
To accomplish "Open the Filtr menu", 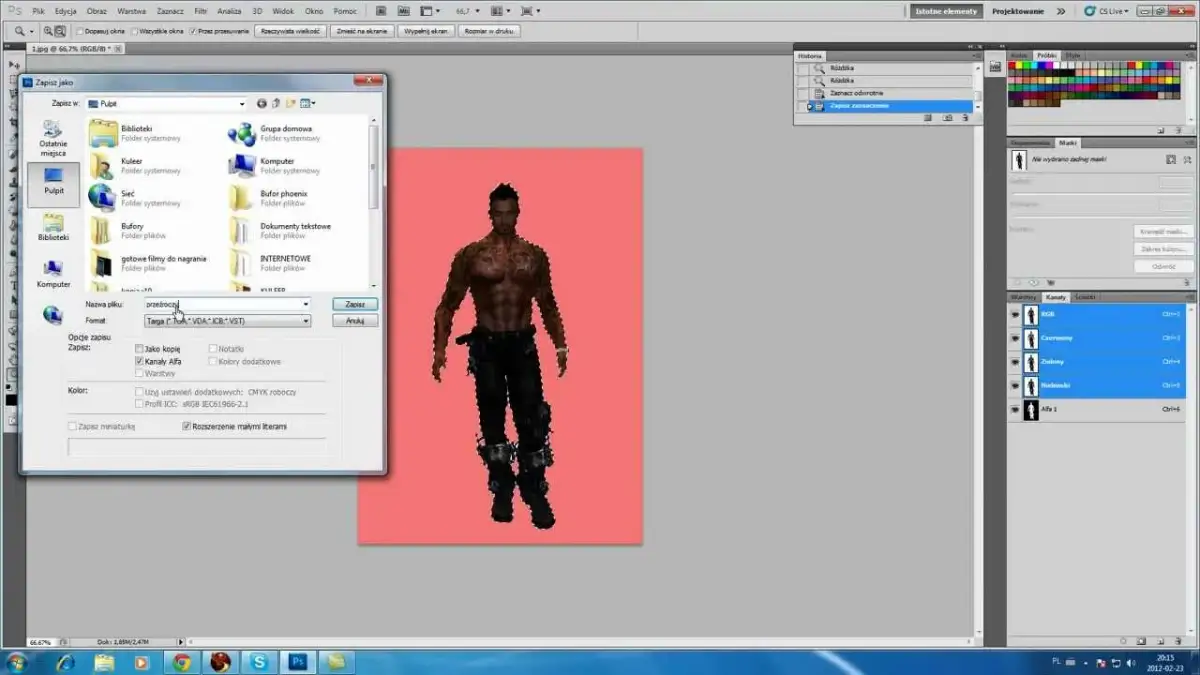I will pyautogui.click(x=201, y=11).
